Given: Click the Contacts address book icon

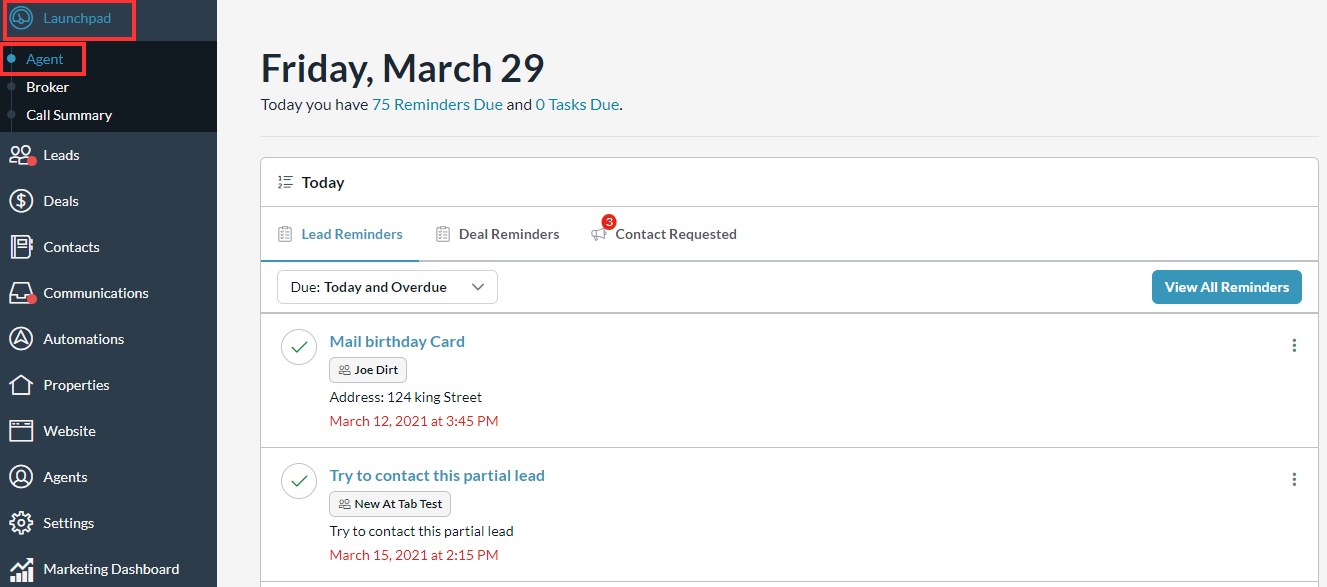Looking at the screenshot, I should coord(21,247).
